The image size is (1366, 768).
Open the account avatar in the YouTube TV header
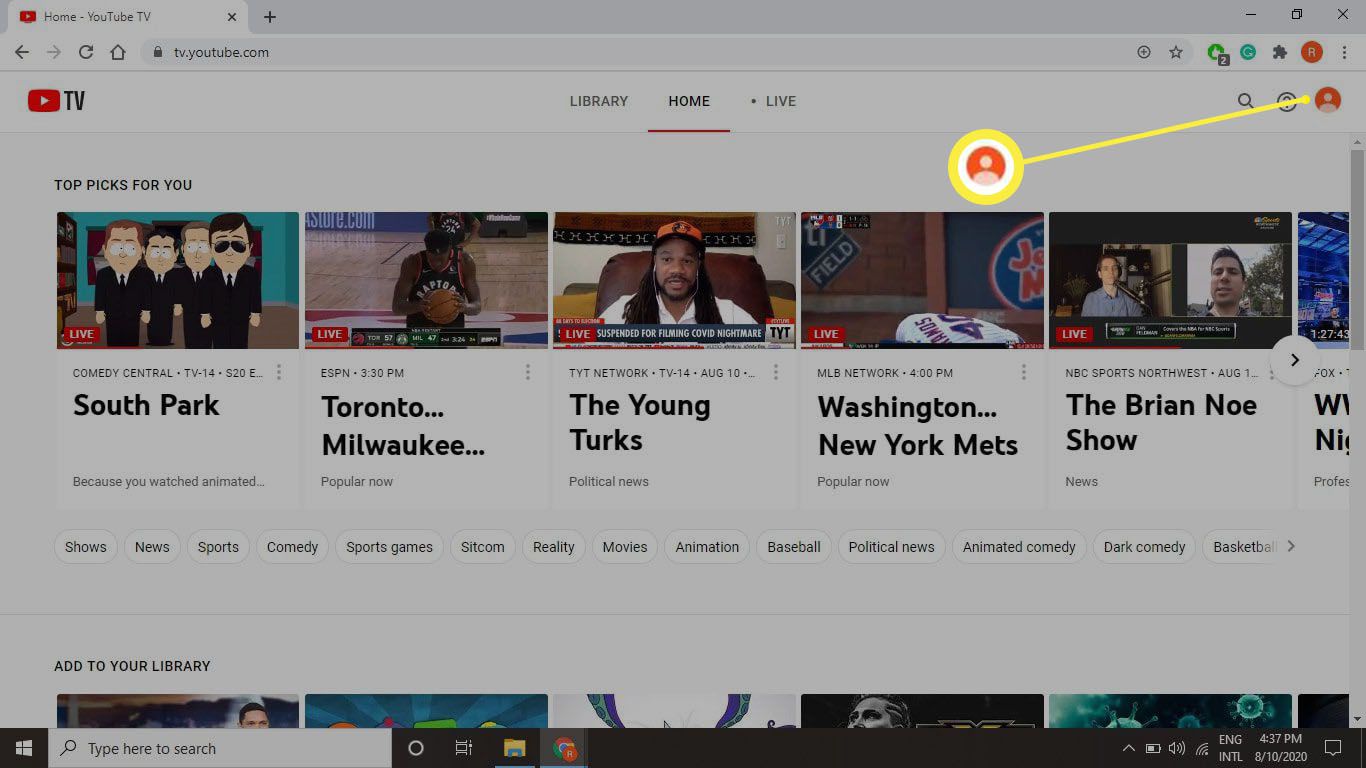(1328, 100)
